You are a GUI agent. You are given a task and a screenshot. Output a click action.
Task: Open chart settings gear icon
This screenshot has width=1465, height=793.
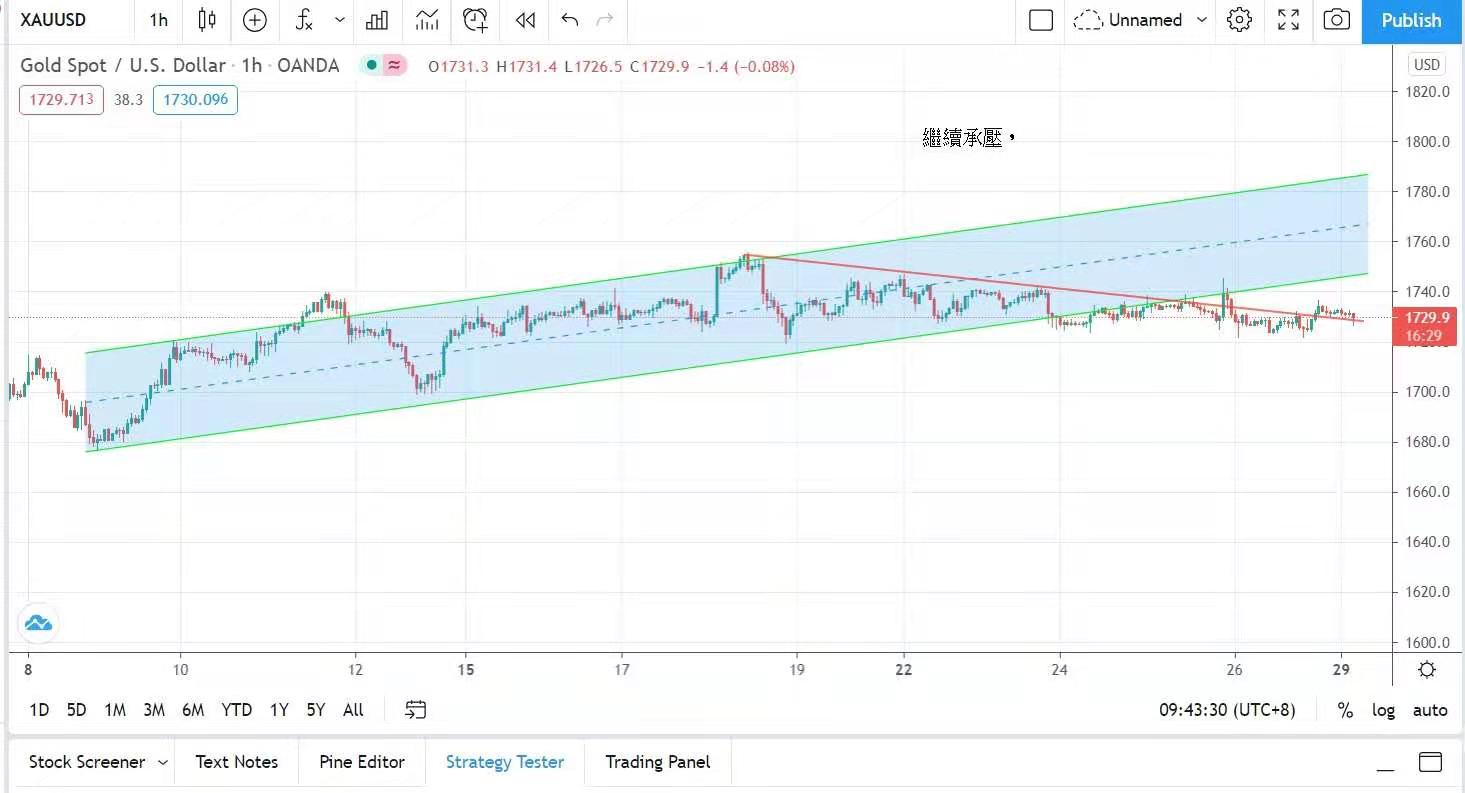(x=1239, y=20)
